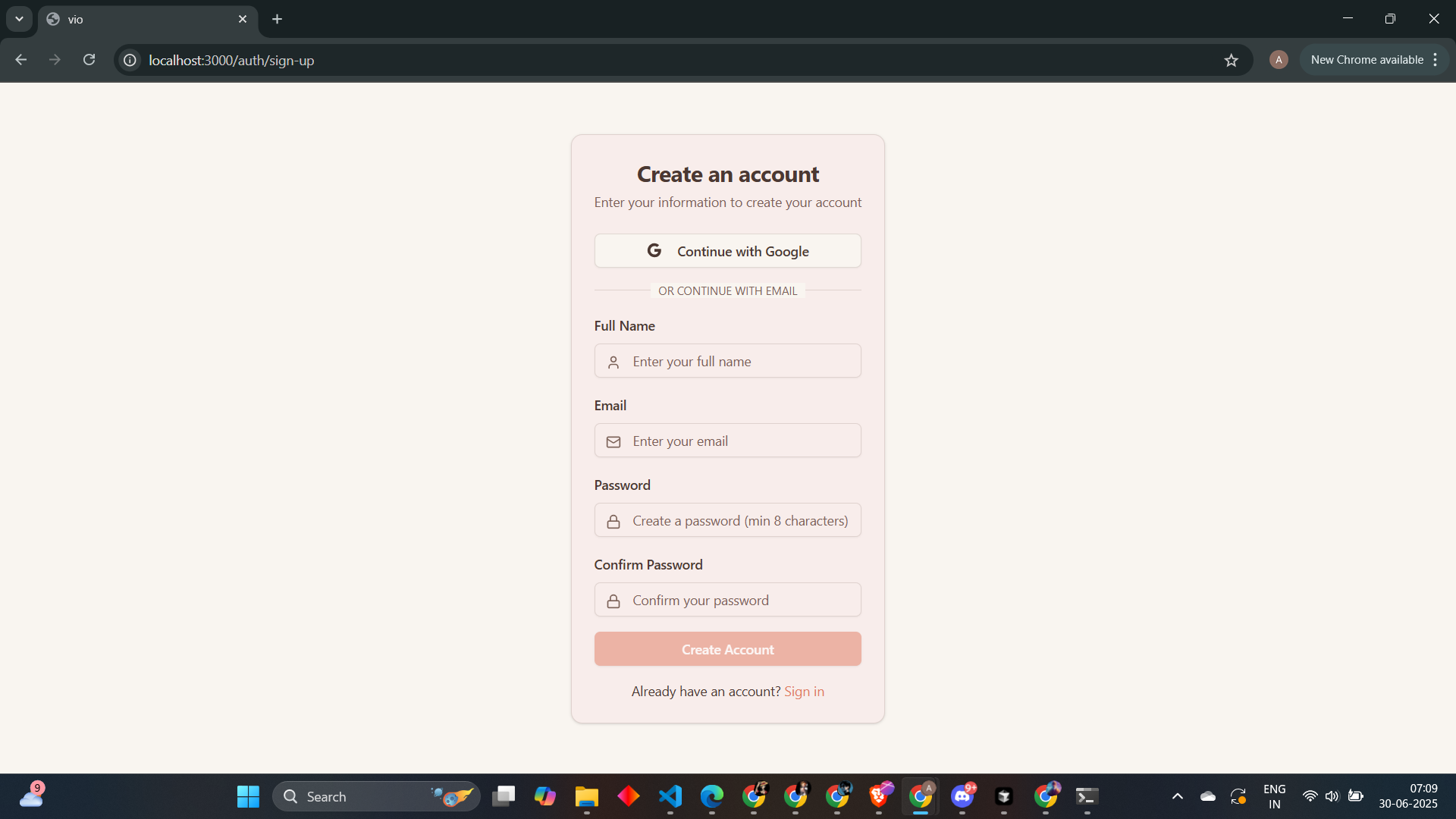Open Chrome three-dot menu
Image resolution: width=1456 pixels, height=819 pixels.
[x=1436, y=60]
